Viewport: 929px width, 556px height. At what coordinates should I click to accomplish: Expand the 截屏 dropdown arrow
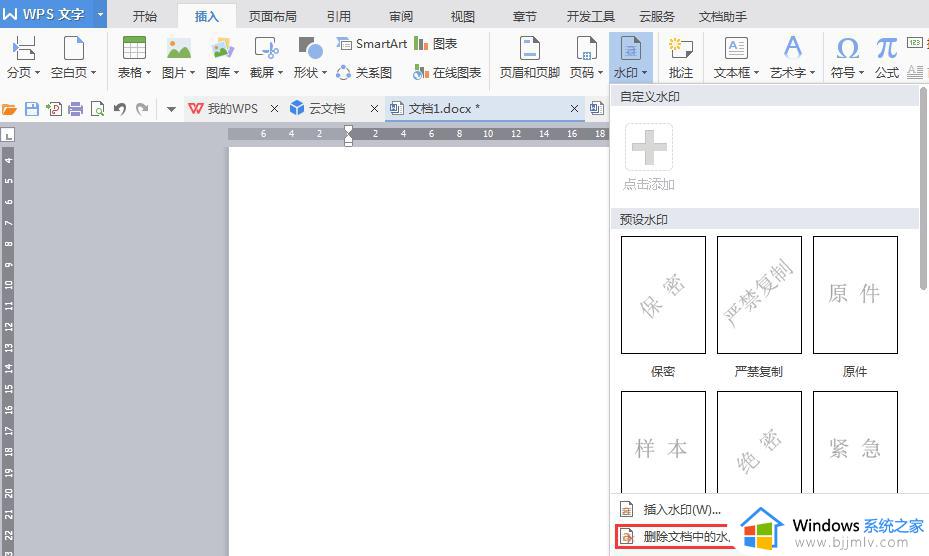pyautogui.click(x=280, y=73)
